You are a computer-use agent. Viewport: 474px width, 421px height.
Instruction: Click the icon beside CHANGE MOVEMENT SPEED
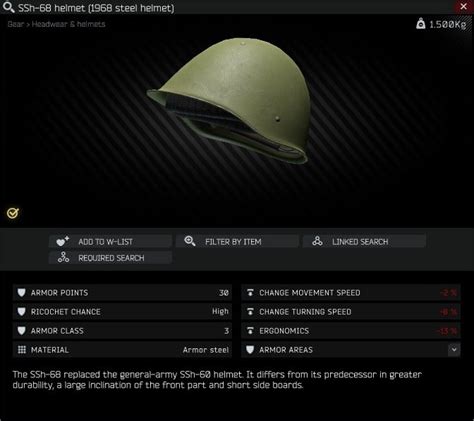(250, 293)
